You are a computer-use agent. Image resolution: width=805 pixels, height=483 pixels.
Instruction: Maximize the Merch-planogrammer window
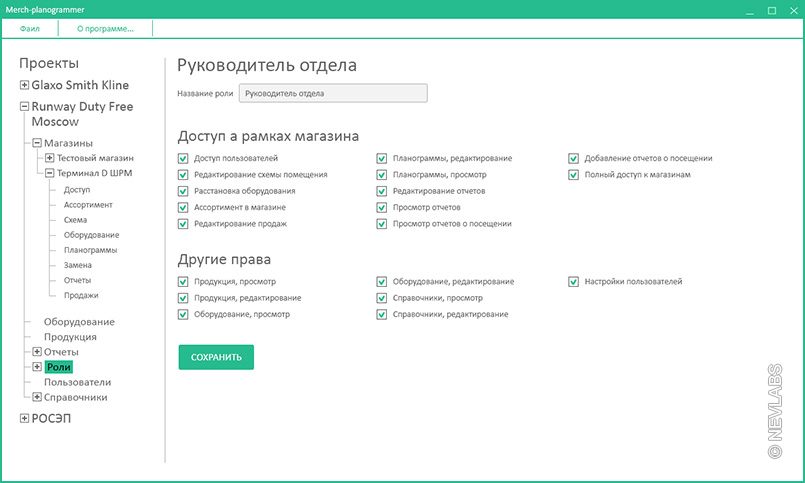click(x=771, y=10)
